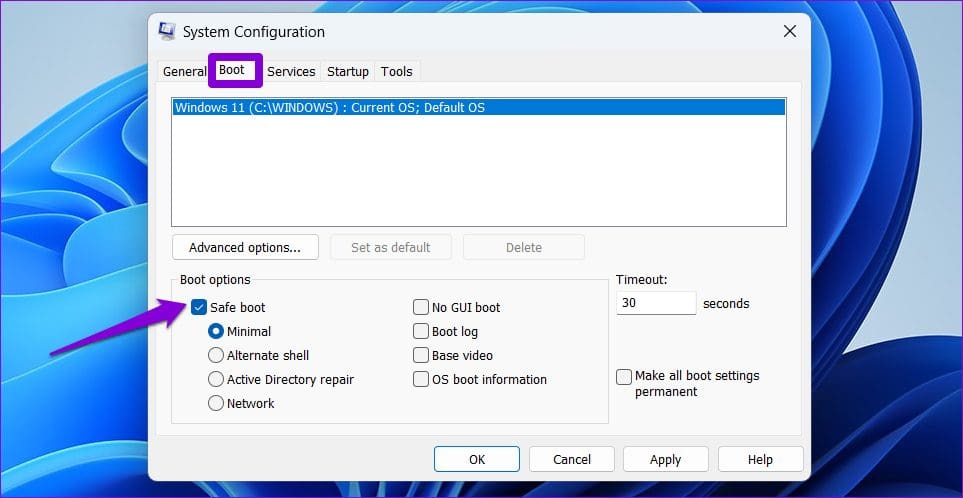Switch to the Startup tab

[348, 71]
